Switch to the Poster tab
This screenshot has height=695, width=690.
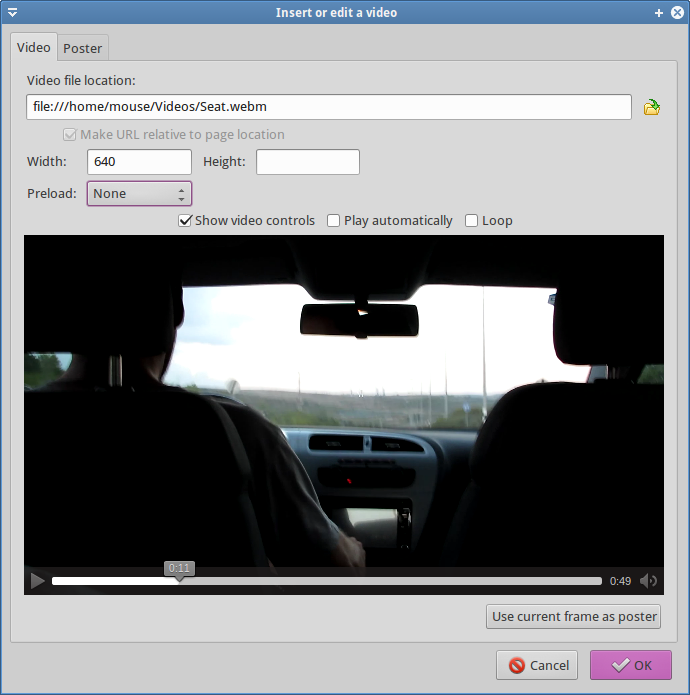[82, 48]
